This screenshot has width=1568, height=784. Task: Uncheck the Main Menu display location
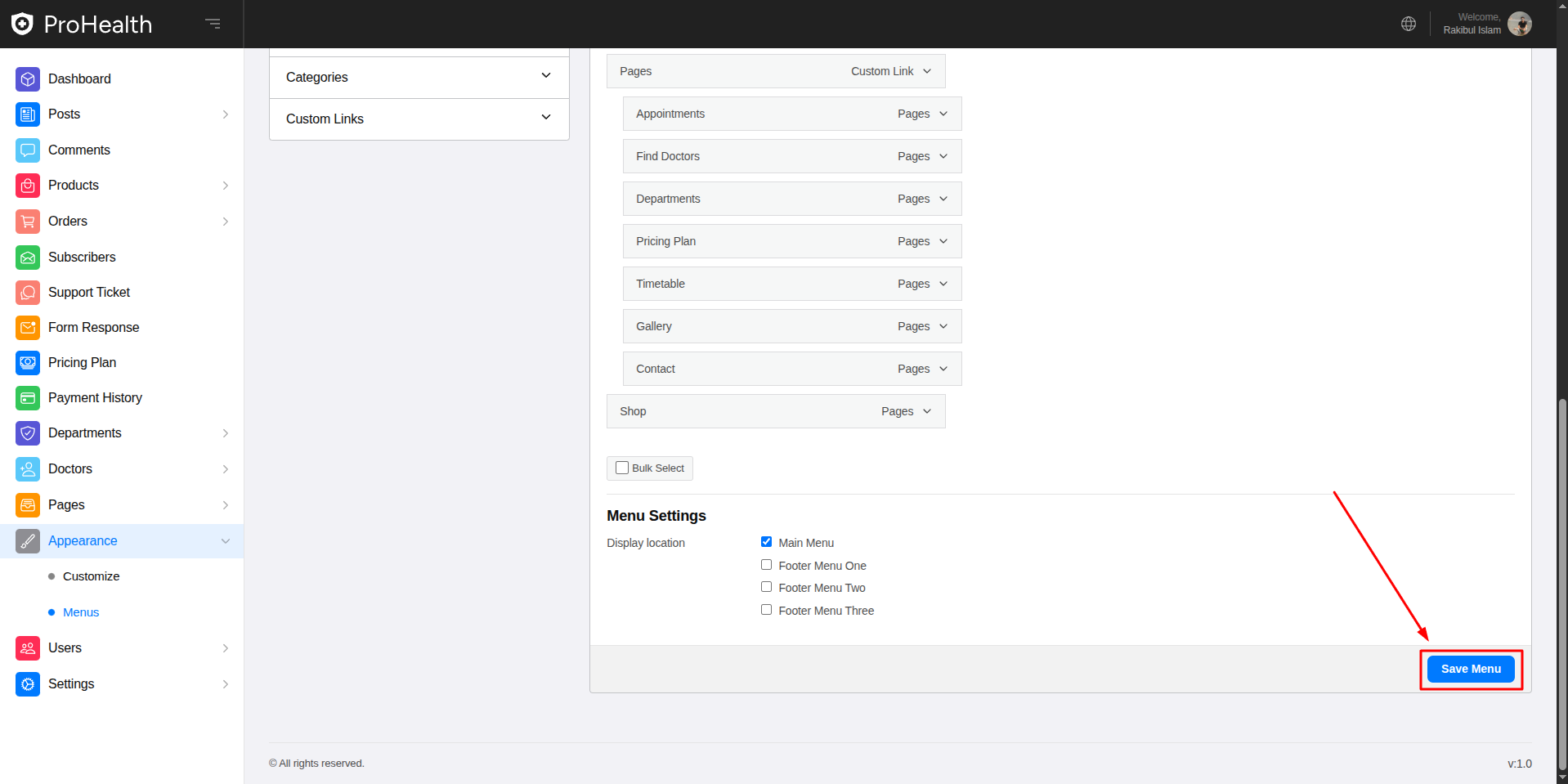point(766,542)
